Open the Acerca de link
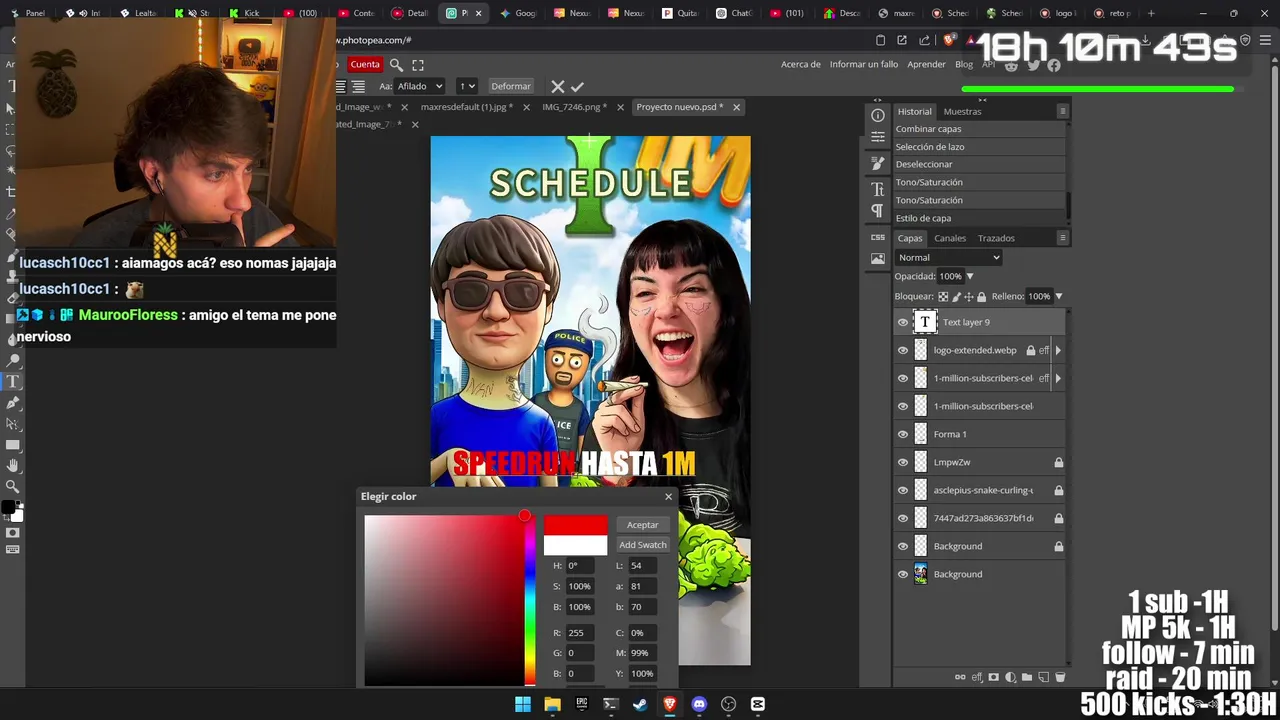The image size is (1280, 720). click(x=801, y=64)
